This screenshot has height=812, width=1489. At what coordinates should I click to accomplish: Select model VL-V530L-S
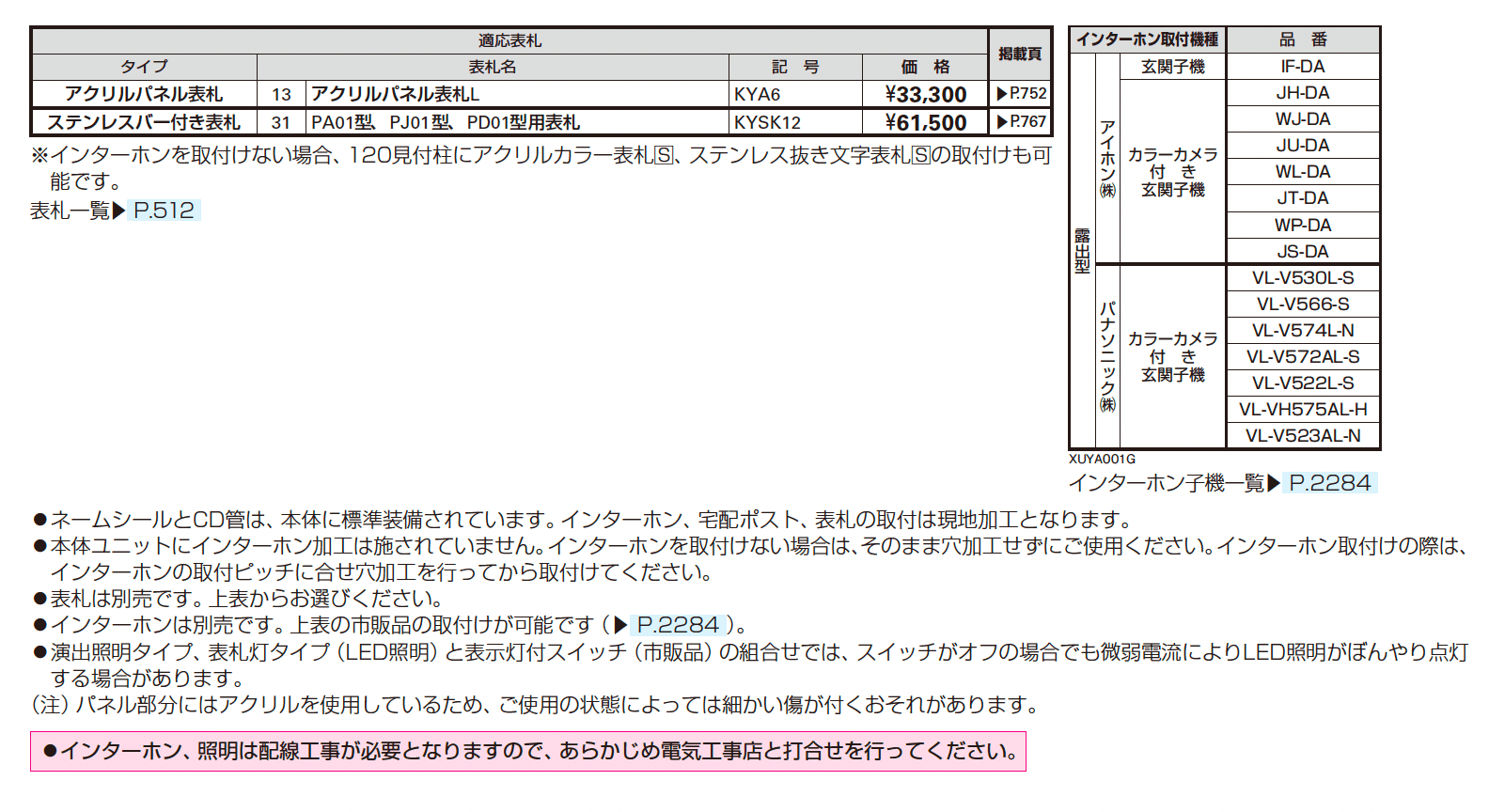[x=1303, y=277]
